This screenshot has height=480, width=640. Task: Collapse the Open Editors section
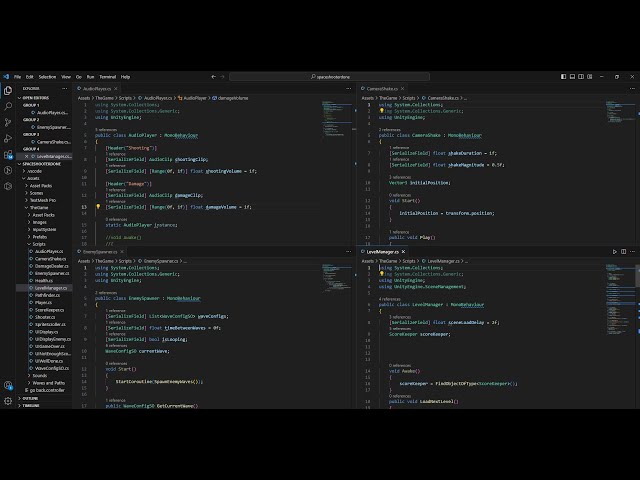[44, 98]
